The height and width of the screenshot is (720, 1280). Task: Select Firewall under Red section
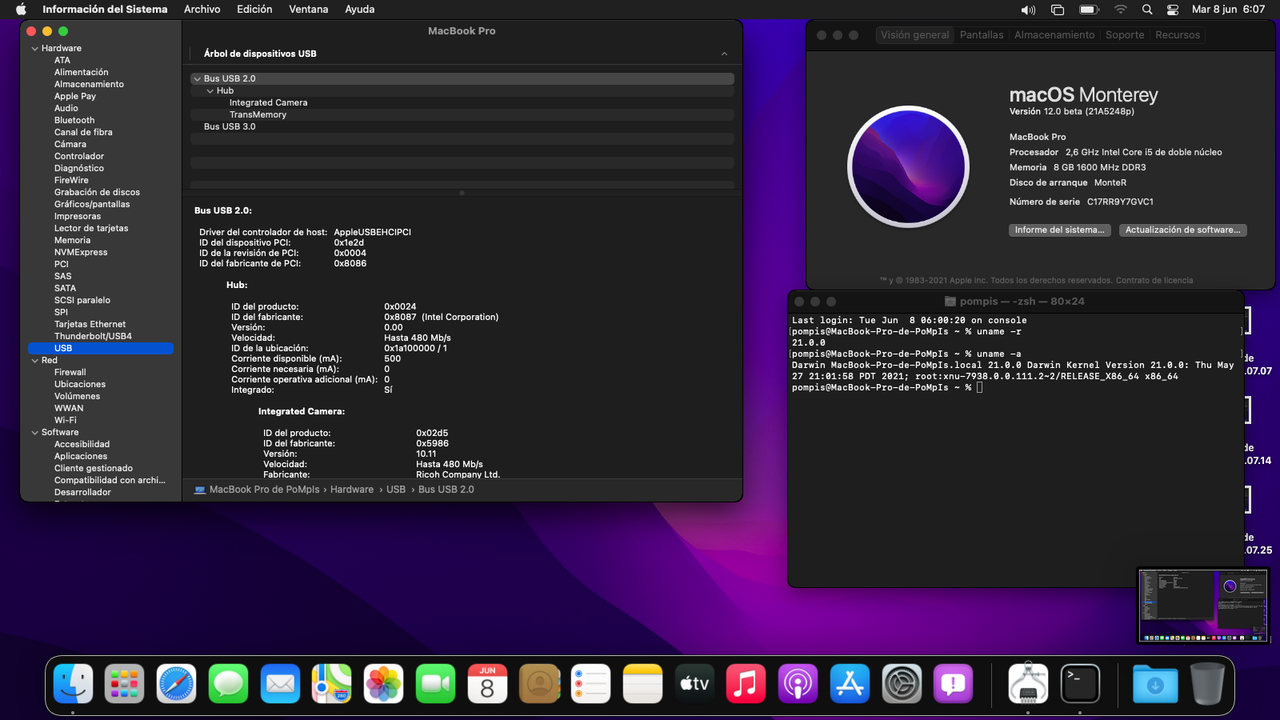pos(70,372)
